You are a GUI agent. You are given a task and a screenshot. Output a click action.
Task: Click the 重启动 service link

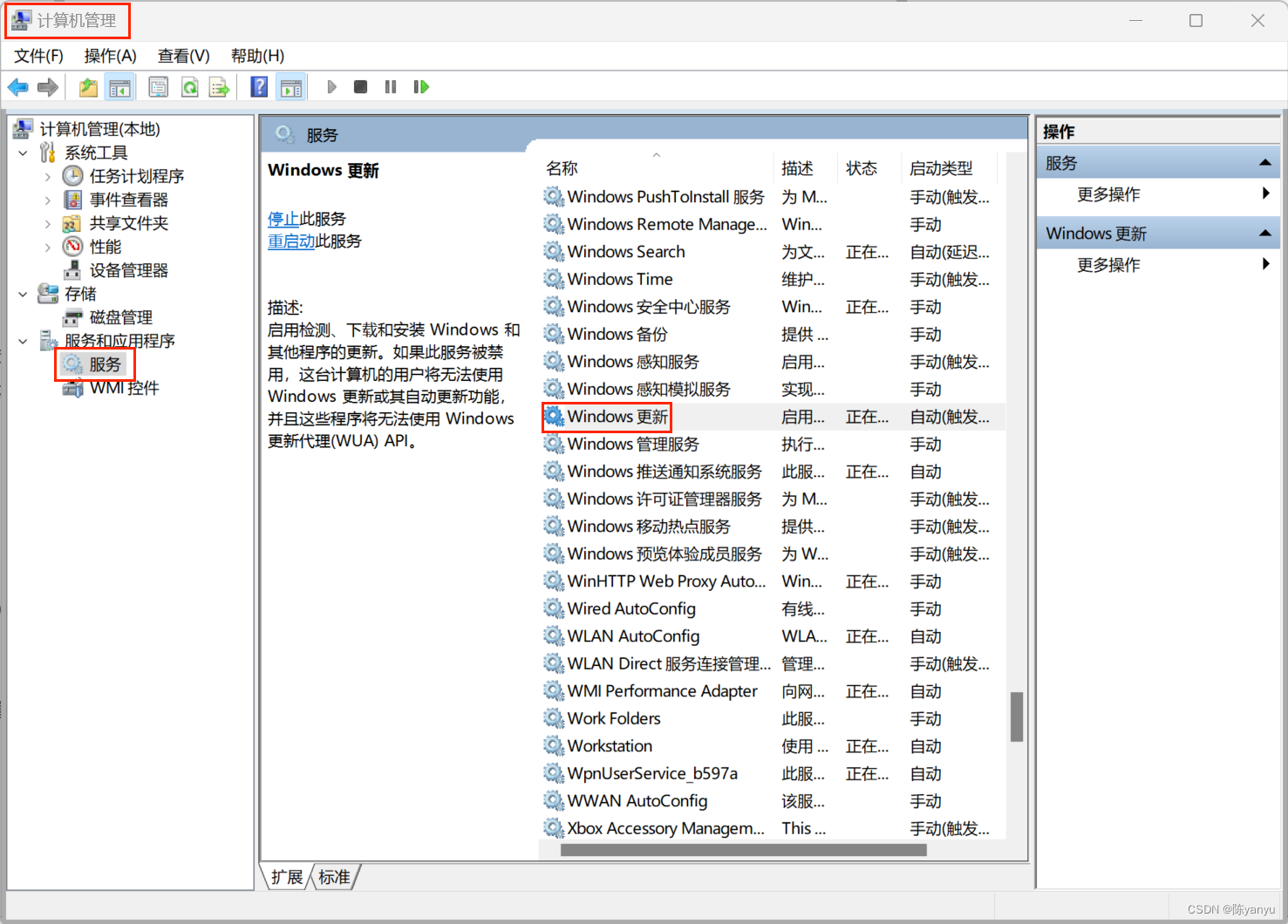click(291, 241)
